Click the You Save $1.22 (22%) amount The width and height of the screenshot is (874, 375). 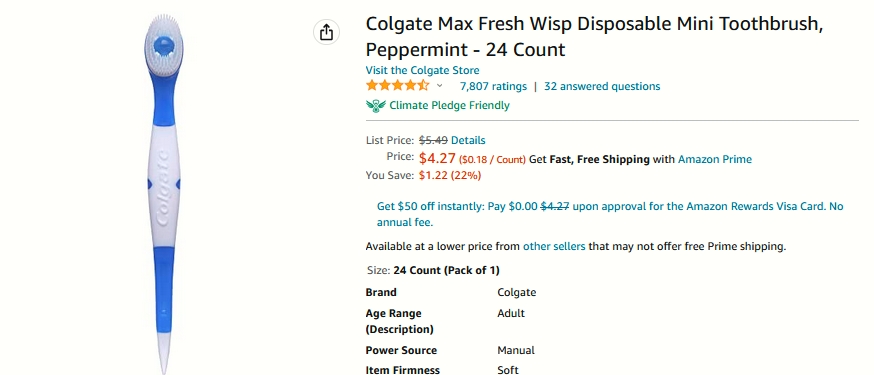point(450,176)
